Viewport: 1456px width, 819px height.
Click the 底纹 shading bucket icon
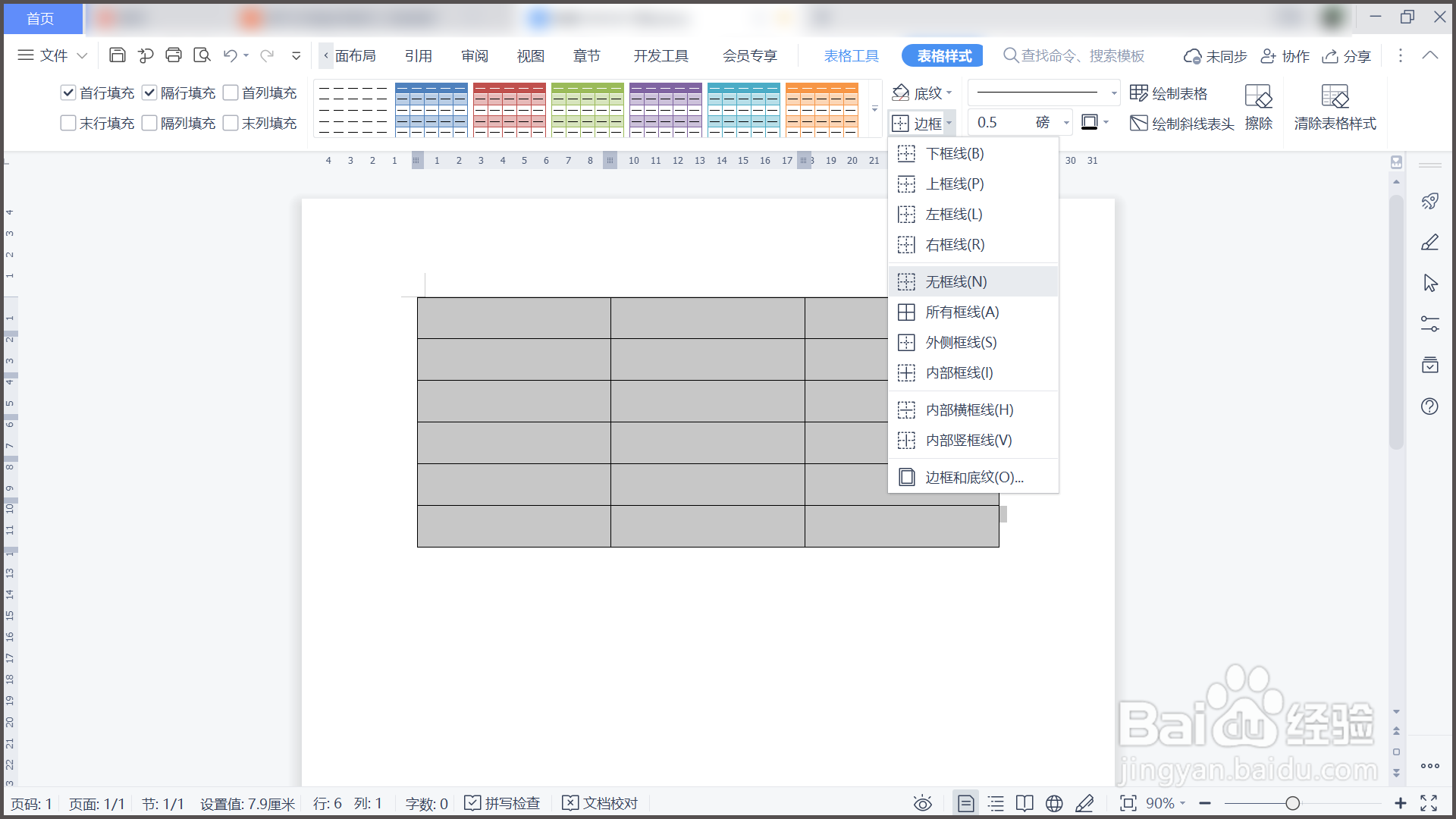[901, 93]
